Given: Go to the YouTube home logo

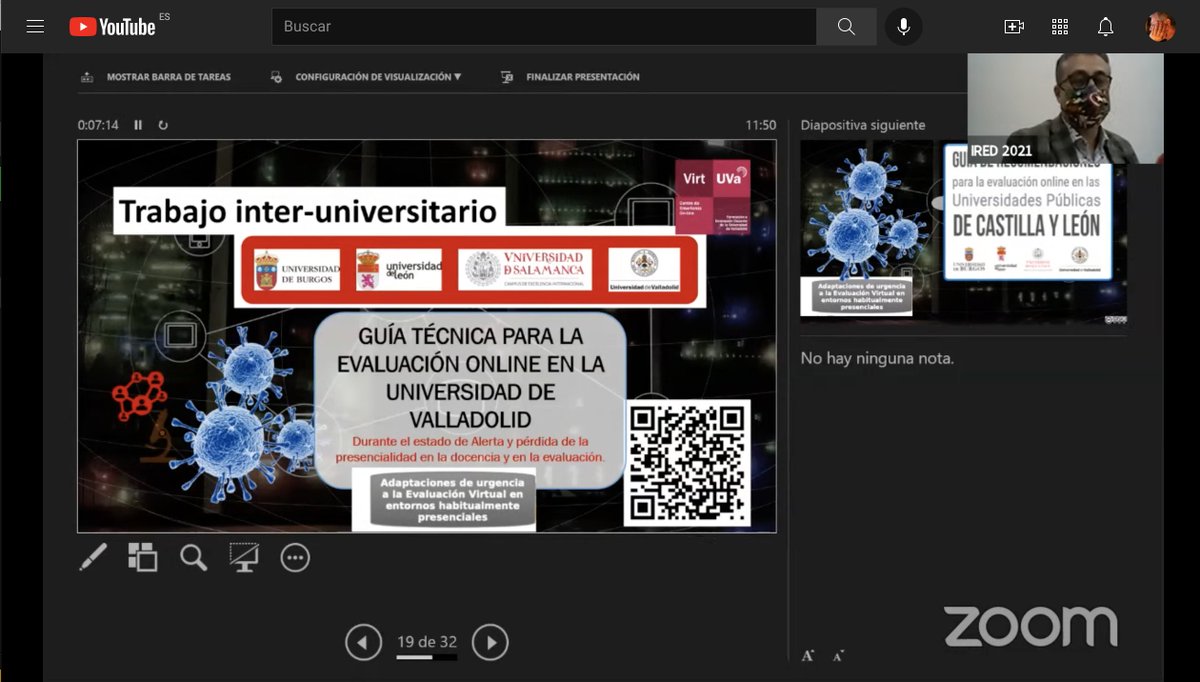Looking at the screenshot, I should coord(114,27).
